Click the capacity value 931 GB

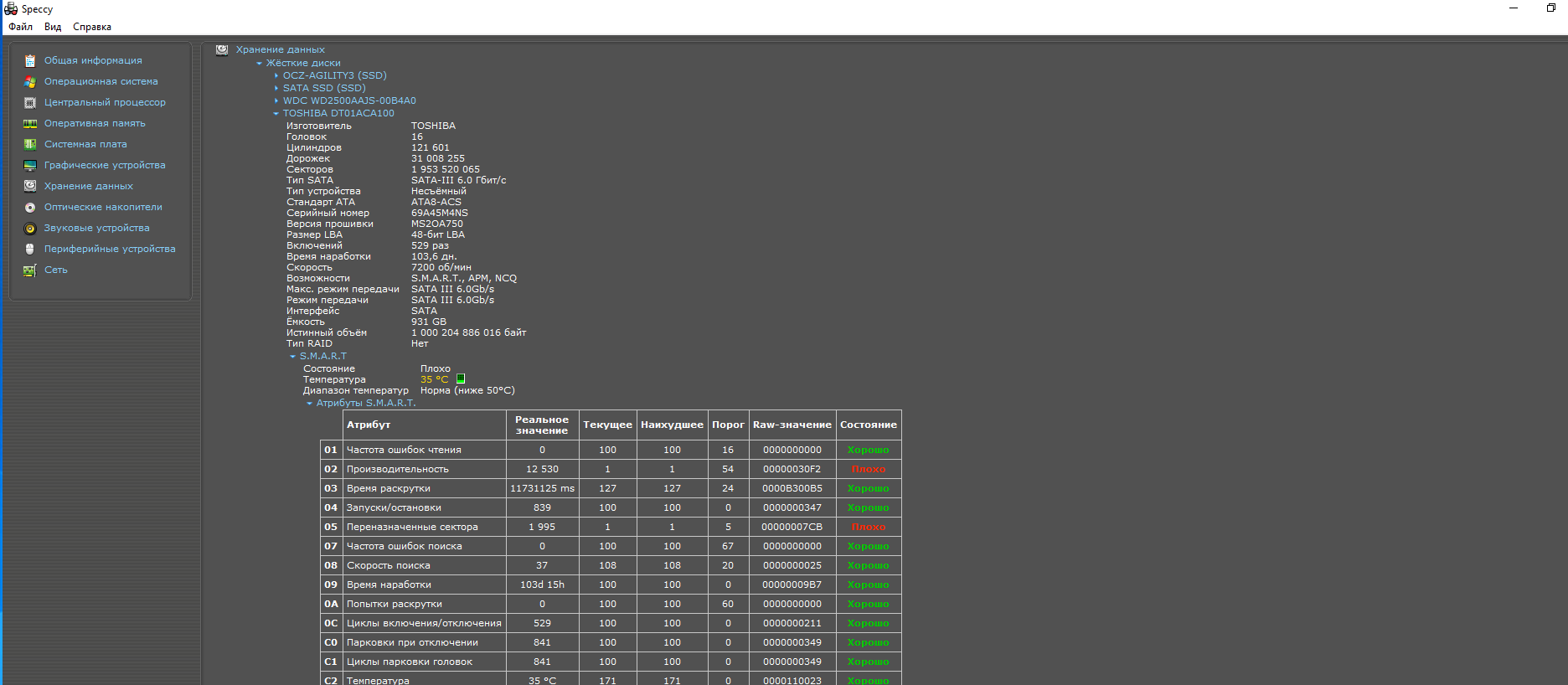coord(429,322)
